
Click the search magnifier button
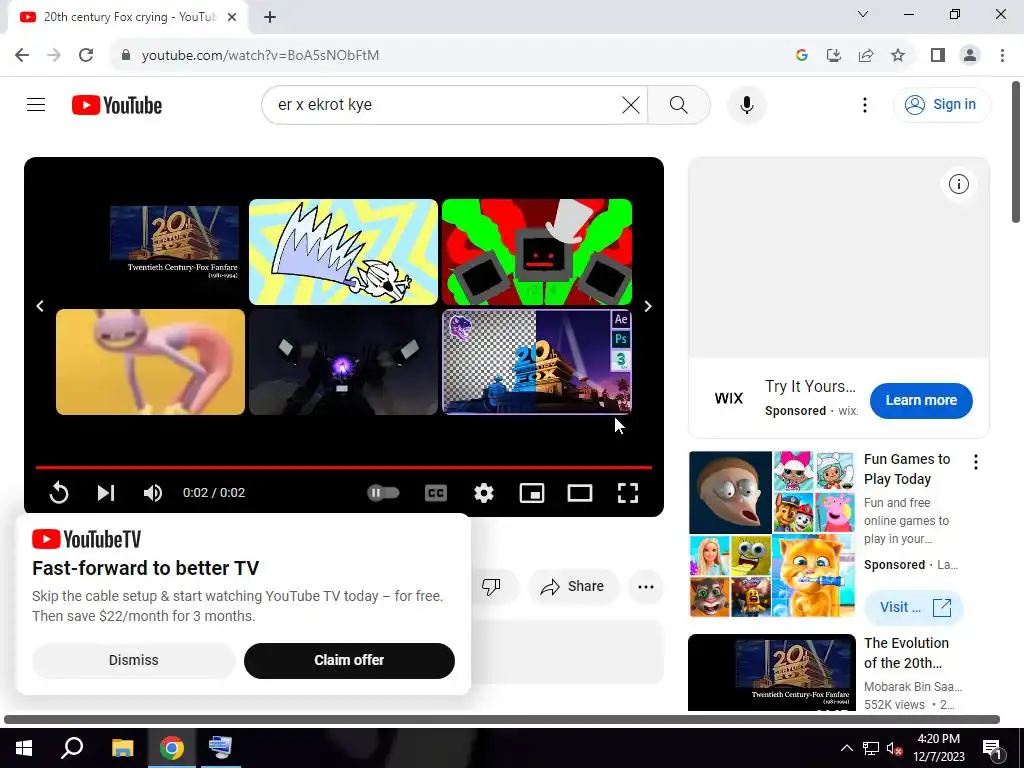point(679,104)
